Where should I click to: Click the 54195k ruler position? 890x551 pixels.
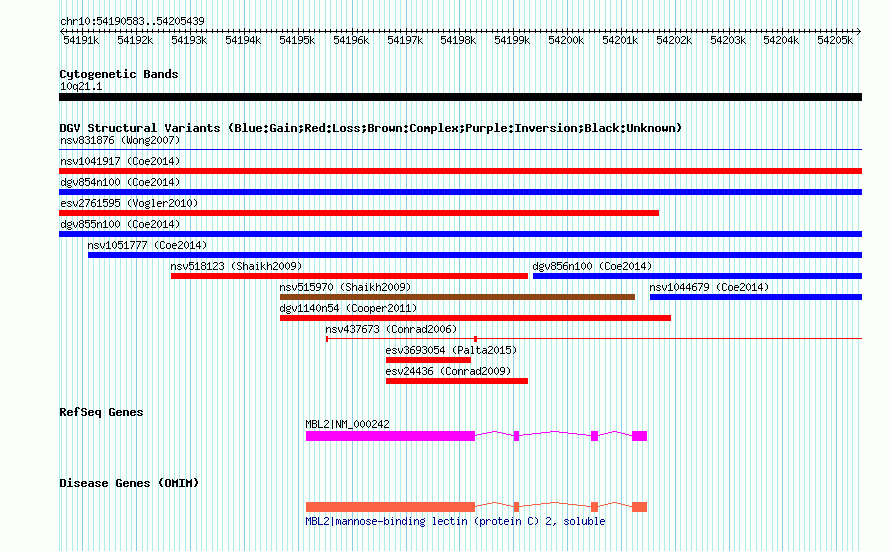point(297,40)
